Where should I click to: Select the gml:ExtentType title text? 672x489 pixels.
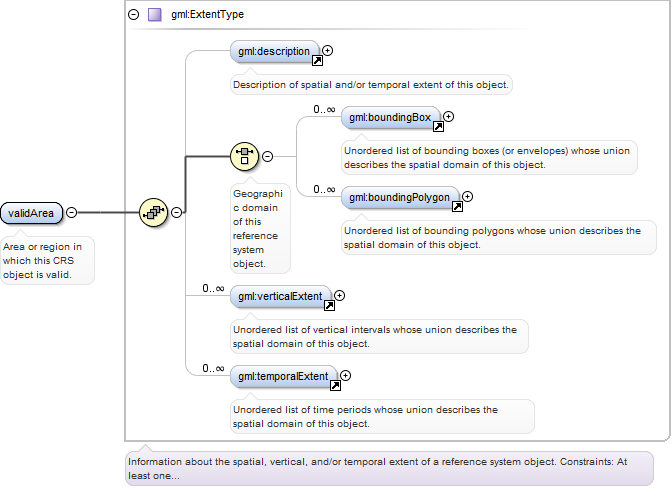pyautogui.click(x=207, y=15)
